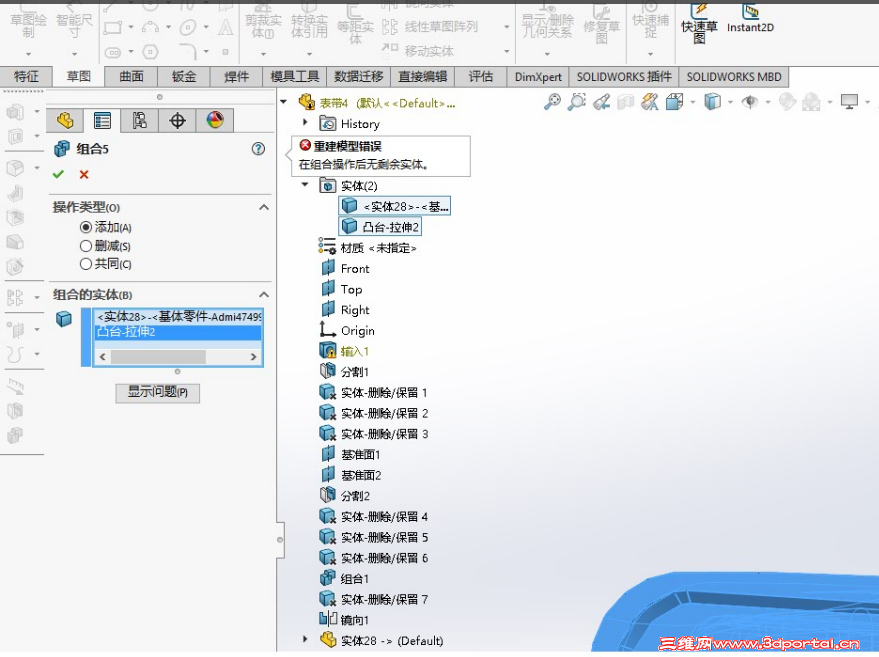Open the ConfigurationManager tab icon
Viewport: 879px width, 657px height.
click(x=140, y=121)
